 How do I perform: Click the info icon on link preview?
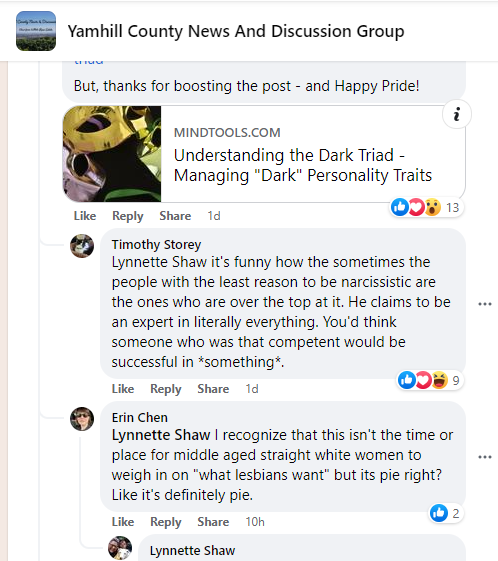[x=456, y=114]
